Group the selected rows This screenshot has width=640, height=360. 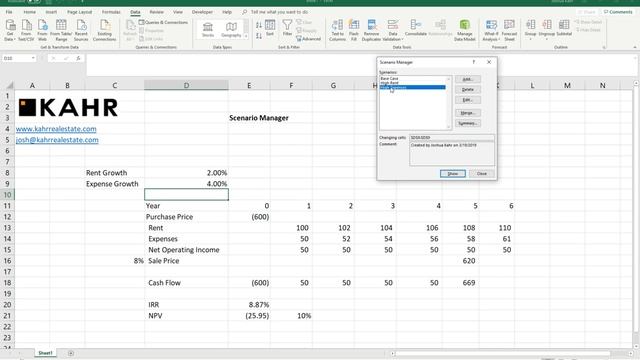(x=530, y=29)
